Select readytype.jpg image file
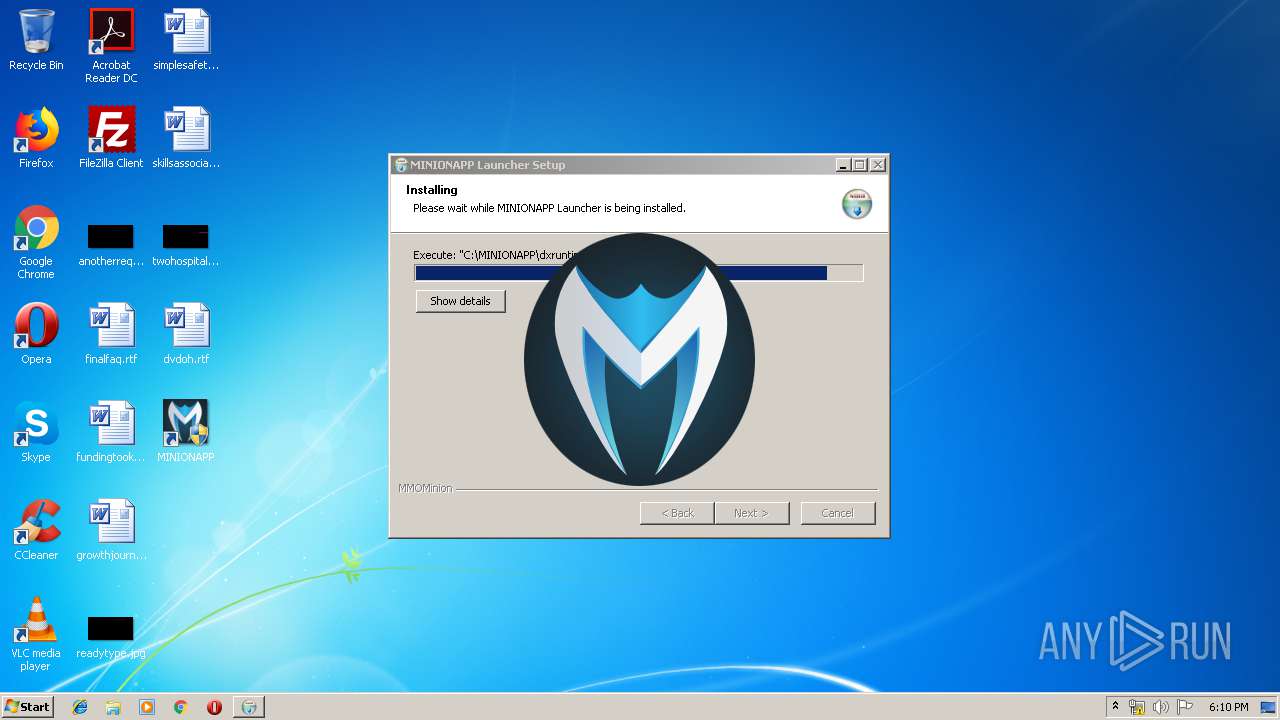Screen dimensions: 1280x720 (111, 637)
